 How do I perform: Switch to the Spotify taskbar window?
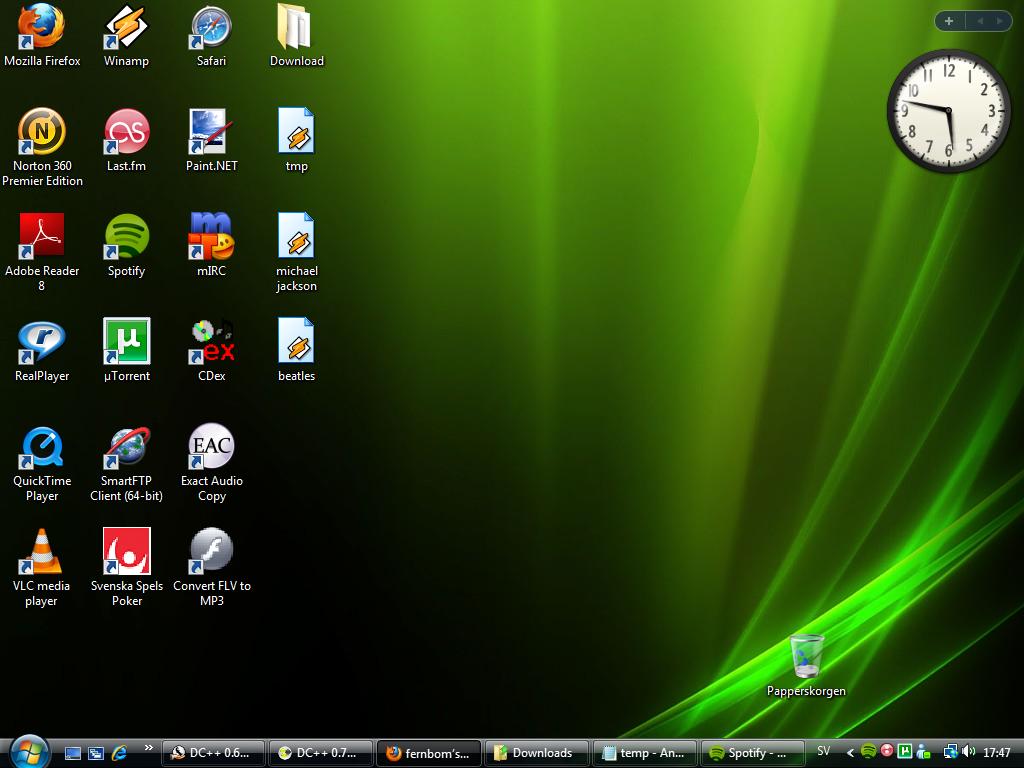[x=752, y=753]
